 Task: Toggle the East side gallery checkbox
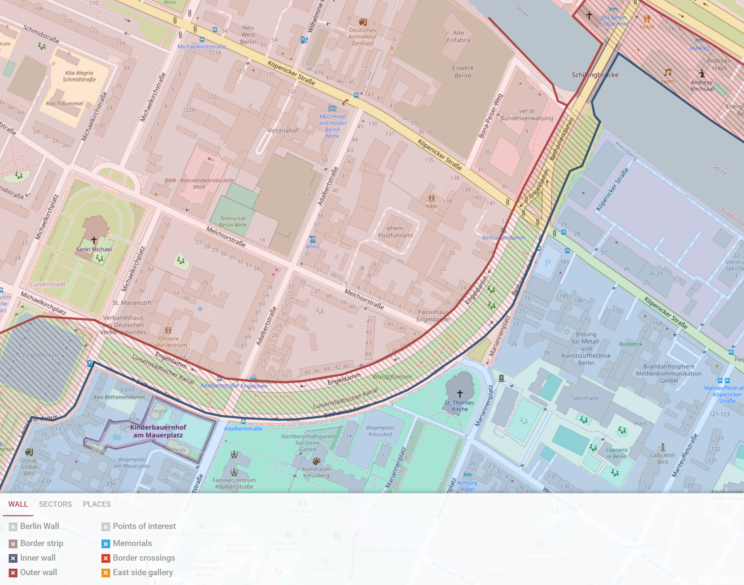pos(106,574)
